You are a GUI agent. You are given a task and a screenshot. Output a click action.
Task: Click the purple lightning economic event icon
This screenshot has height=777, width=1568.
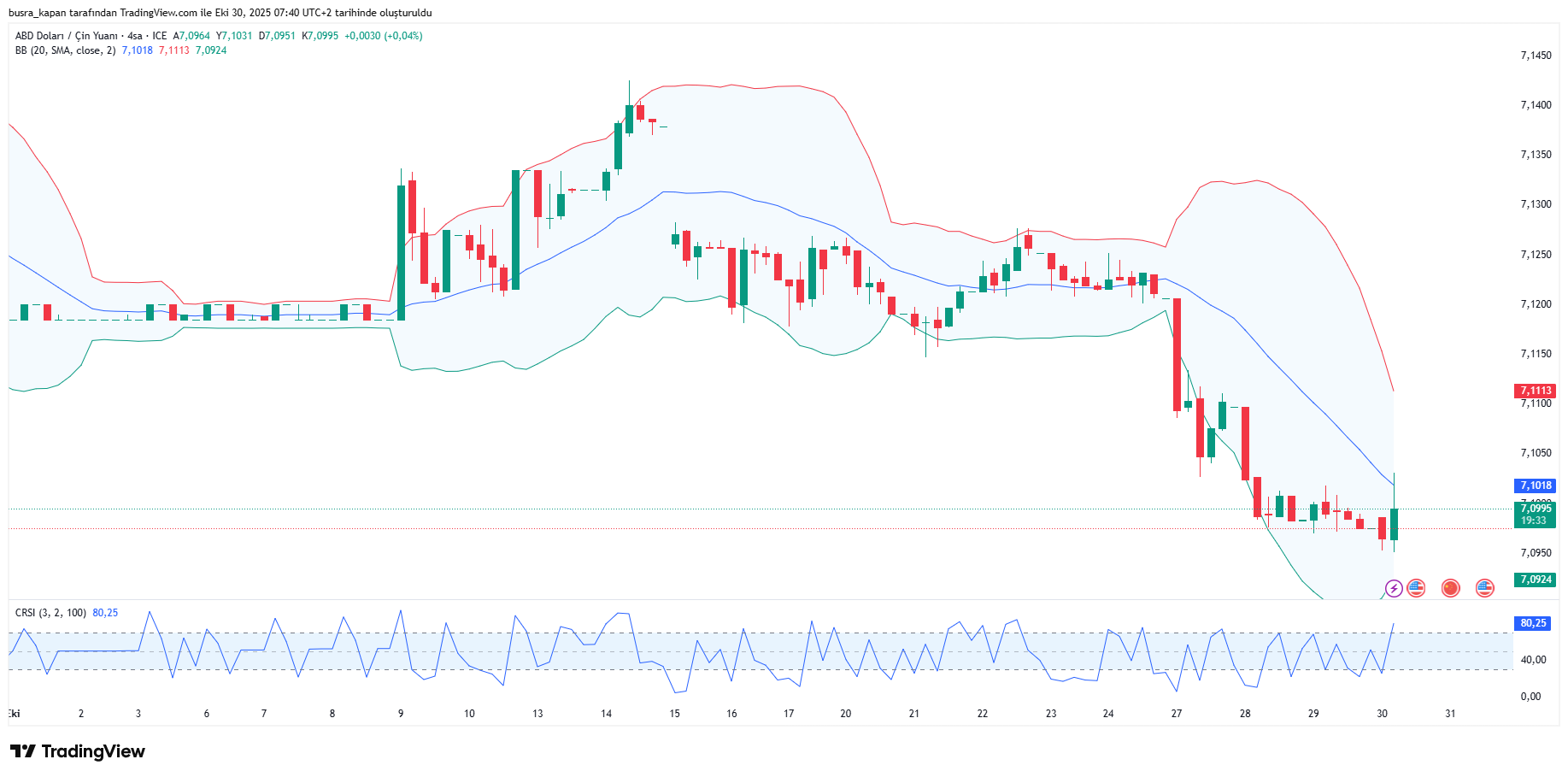coord(1395,588)
